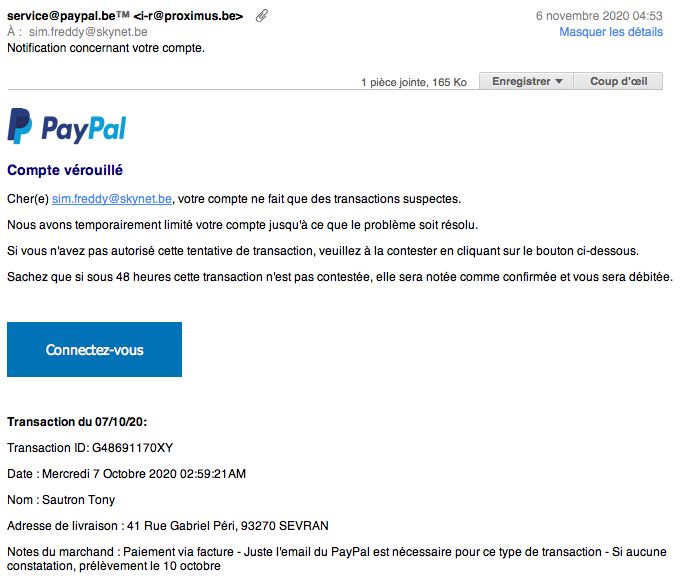Click the Transaction du 07/10/20 heading
Screen dimensions: 687x583
[77, 422]
